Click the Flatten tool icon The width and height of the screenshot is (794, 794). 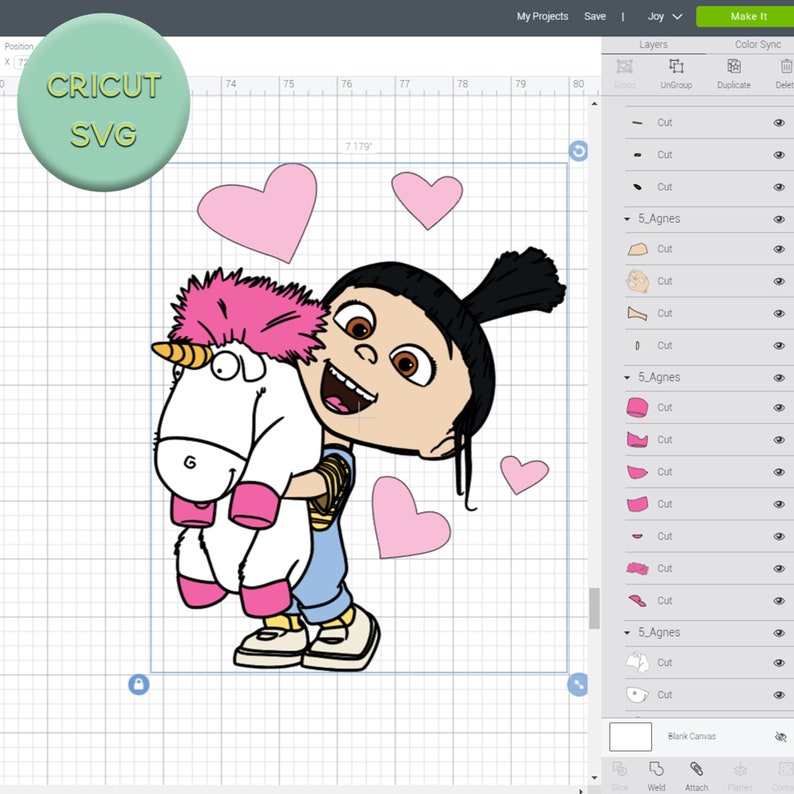(740, 770)
